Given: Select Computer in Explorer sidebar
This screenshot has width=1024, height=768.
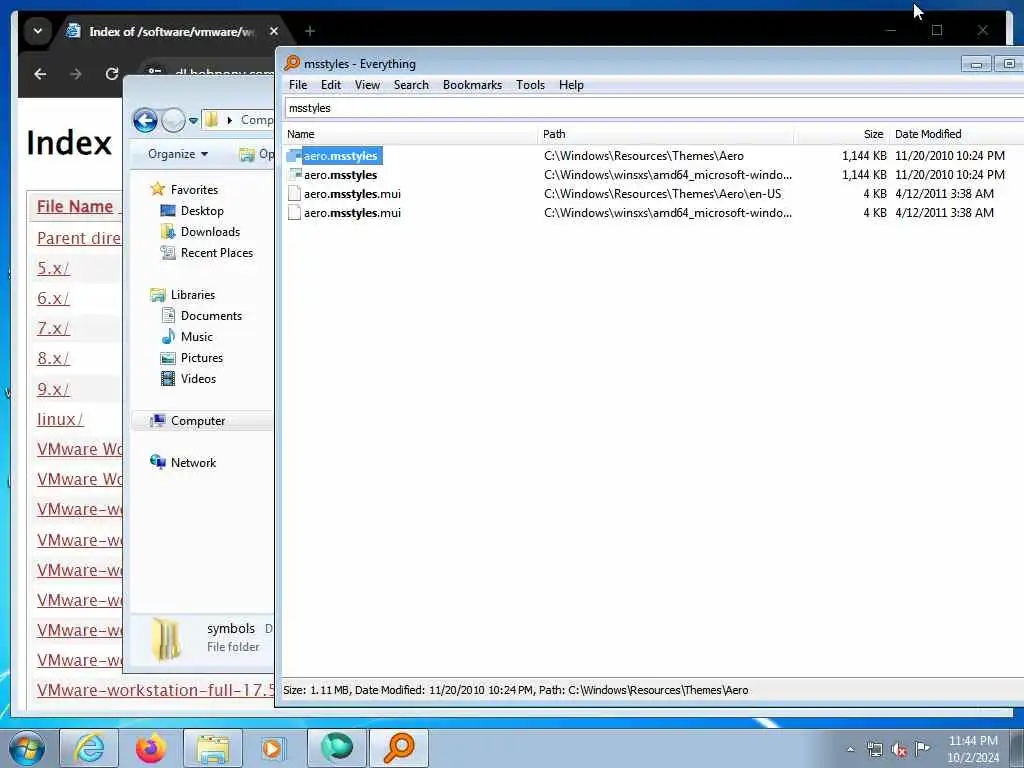Looking at the screenshot, I should pos(198,421).
